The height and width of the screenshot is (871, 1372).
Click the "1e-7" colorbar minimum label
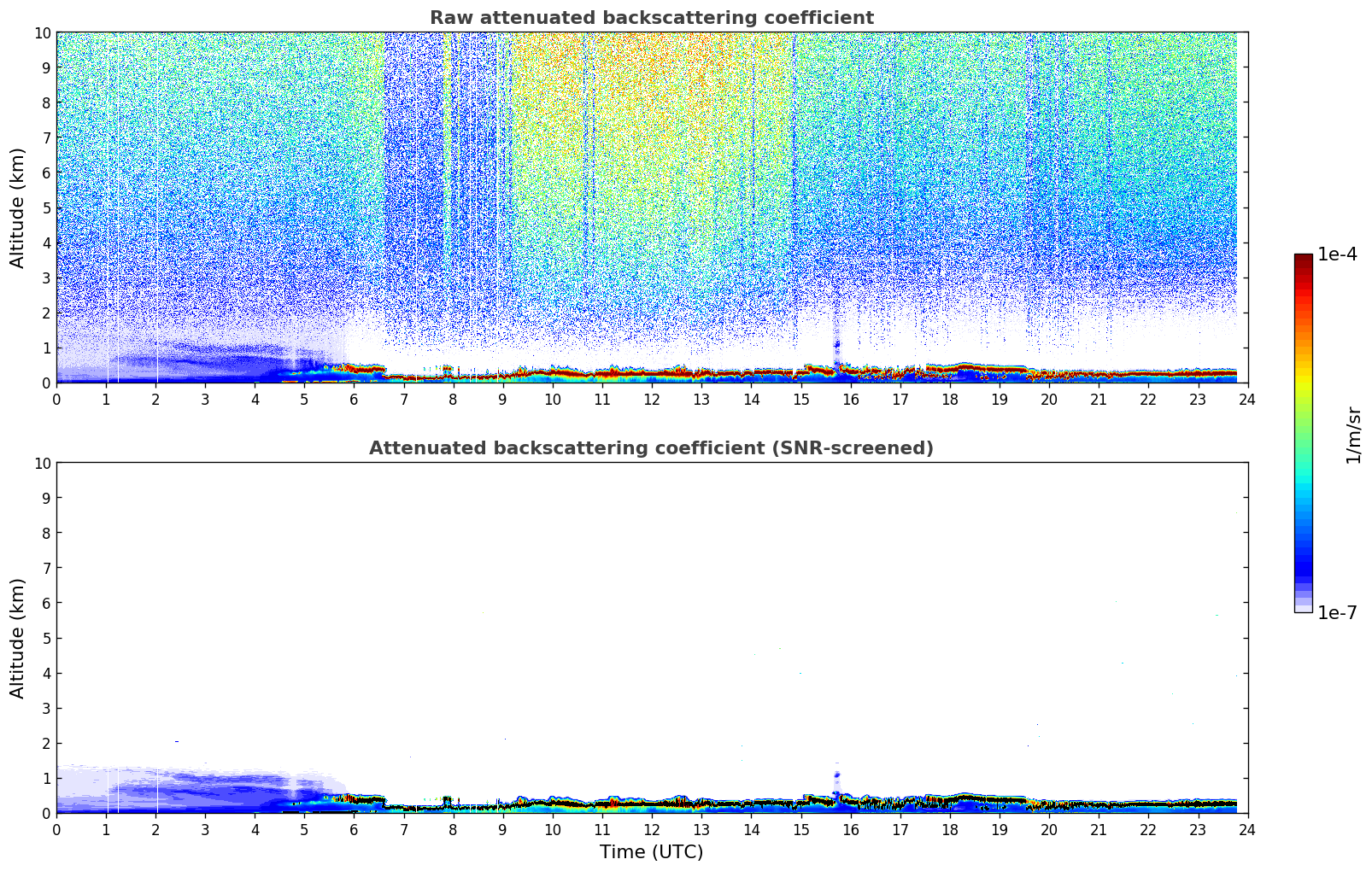point(1336,613)
